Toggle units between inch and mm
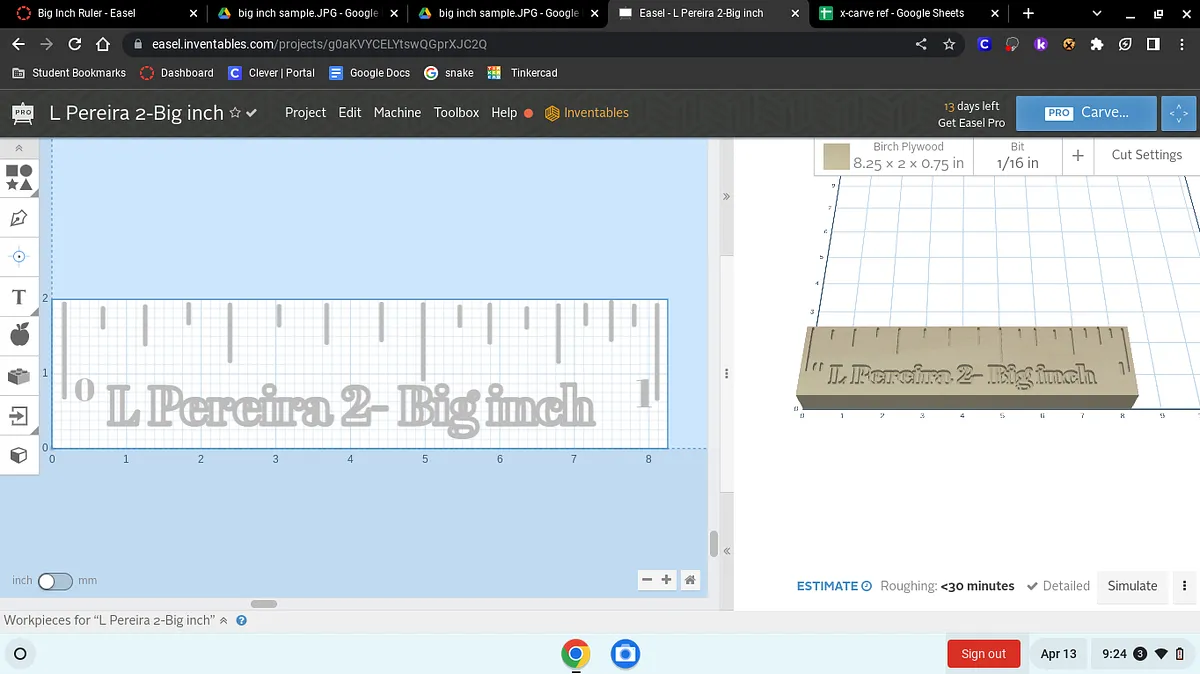This screenshot has width=1200, height=674. click(55, 581)
